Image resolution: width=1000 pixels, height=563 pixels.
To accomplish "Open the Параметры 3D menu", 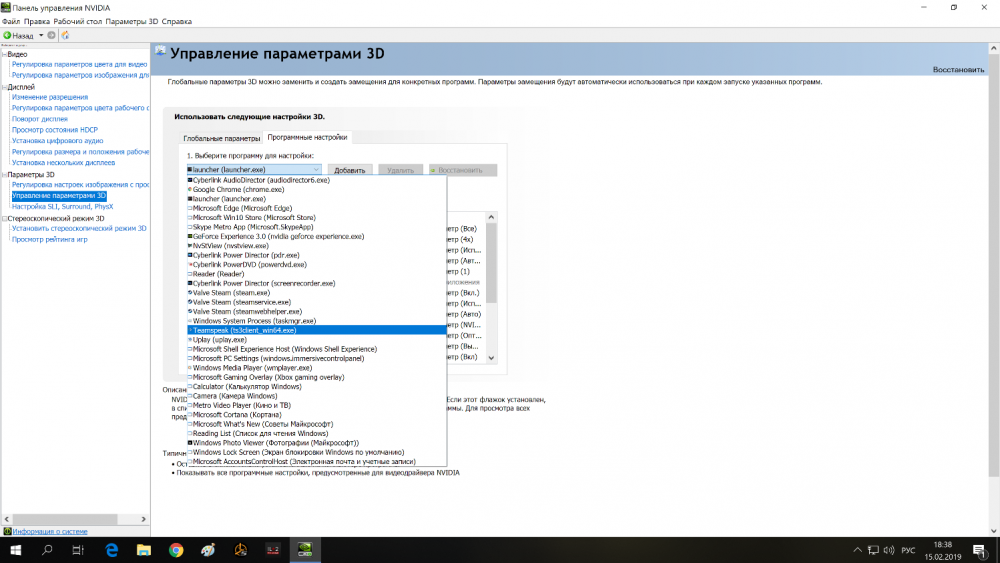I will pos(131,21).
